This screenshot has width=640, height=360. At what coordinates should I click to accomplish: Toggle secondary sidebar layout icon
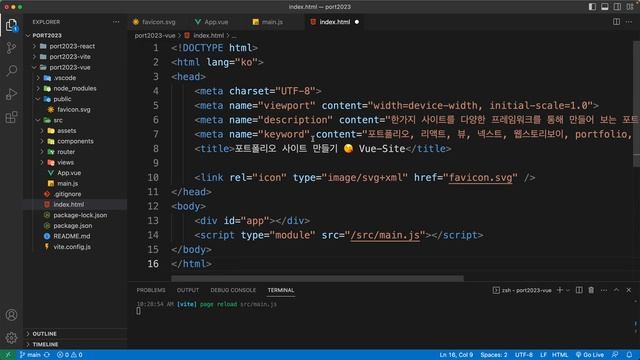(x=618, y=7)
